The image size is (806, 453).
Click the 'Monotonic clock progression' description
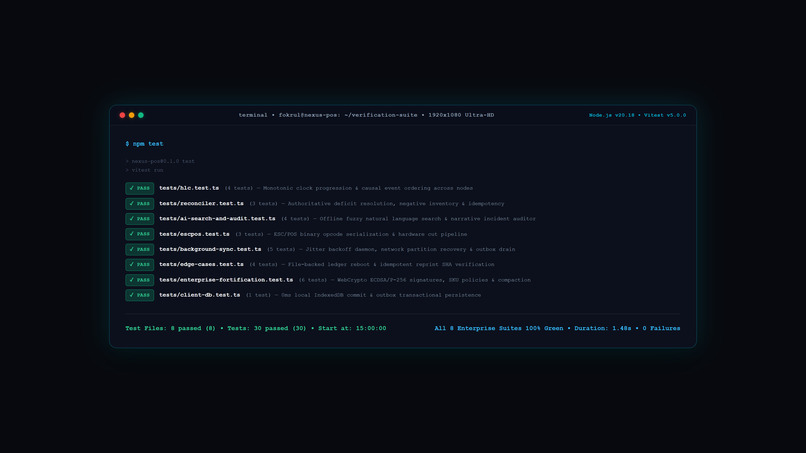368,188
